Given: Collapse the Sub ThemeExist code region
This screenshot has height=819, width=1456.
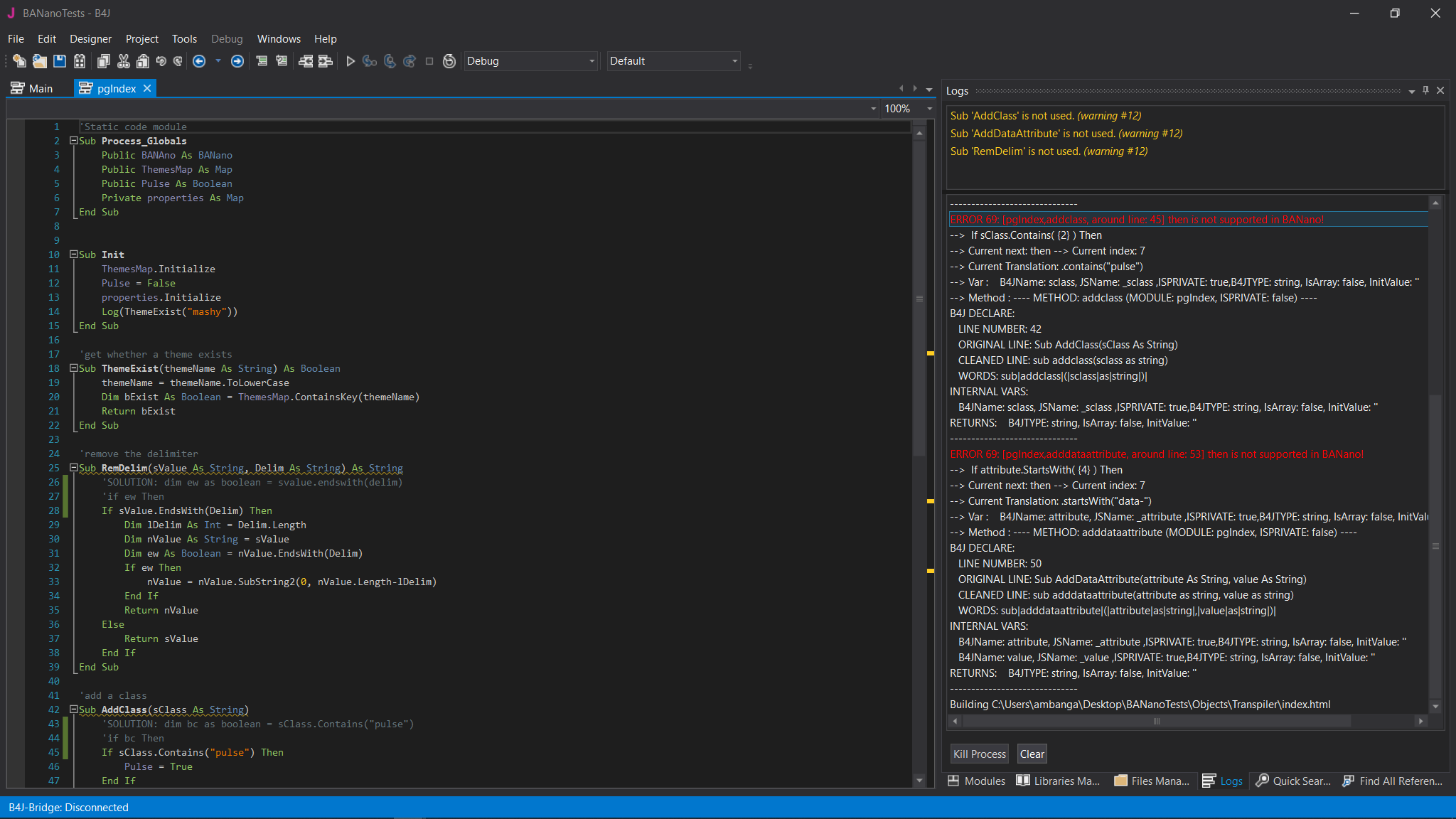Looking at the screenshot, I should [73, 368].
